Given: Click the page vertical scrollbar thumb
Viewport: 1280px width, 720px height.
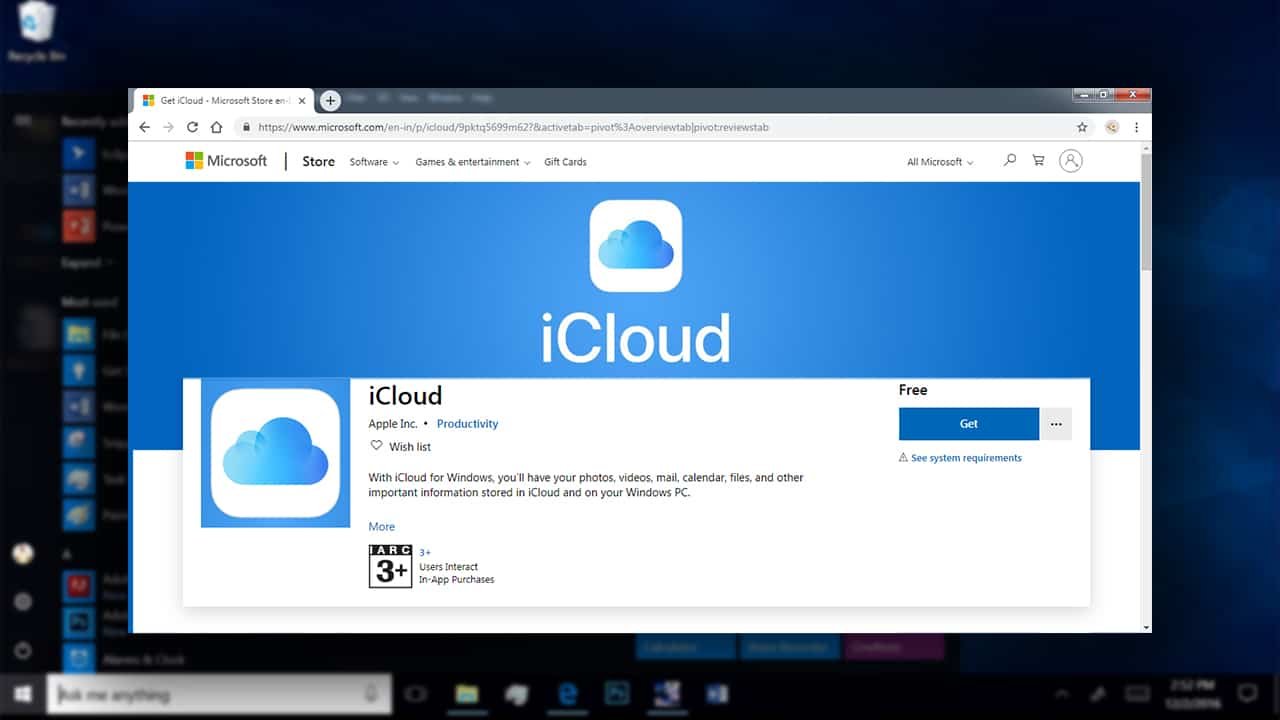Looking at the screenshot, I should pyautogui.click(x=1146, y=212).
